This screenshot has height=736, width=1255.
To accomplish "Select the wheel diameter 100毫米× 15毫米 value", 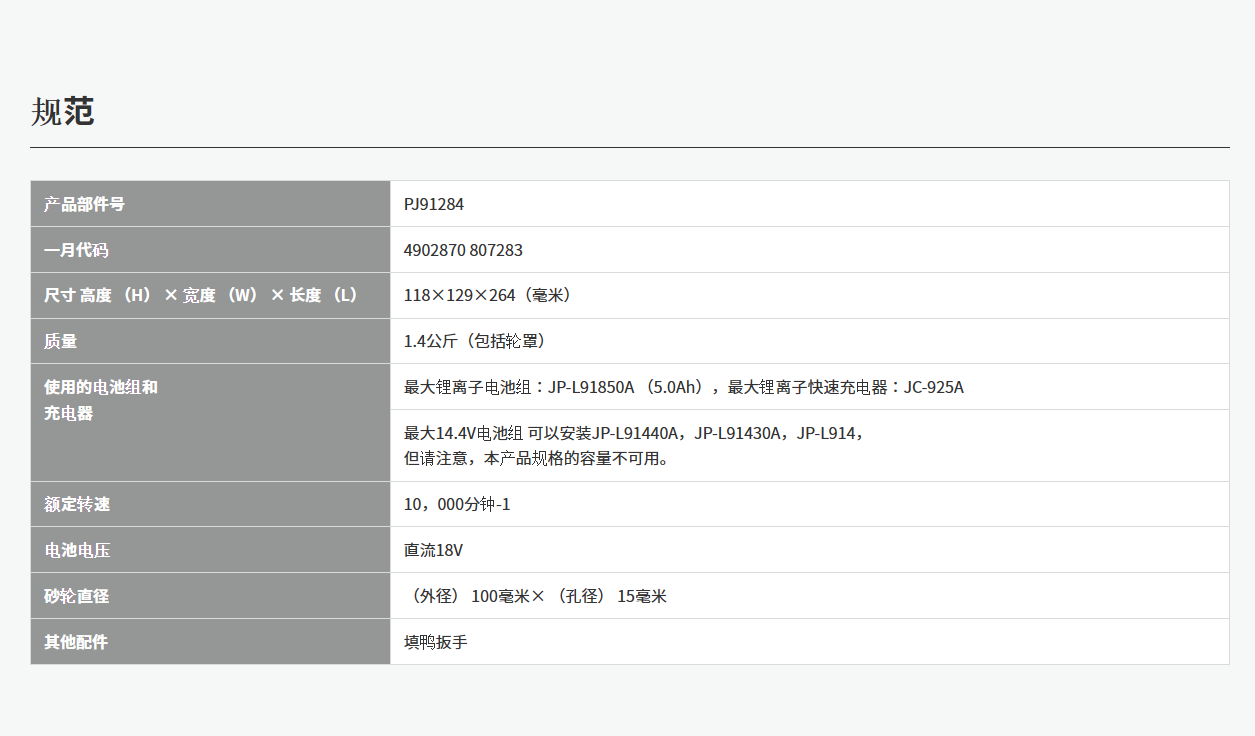I will 536,596.
